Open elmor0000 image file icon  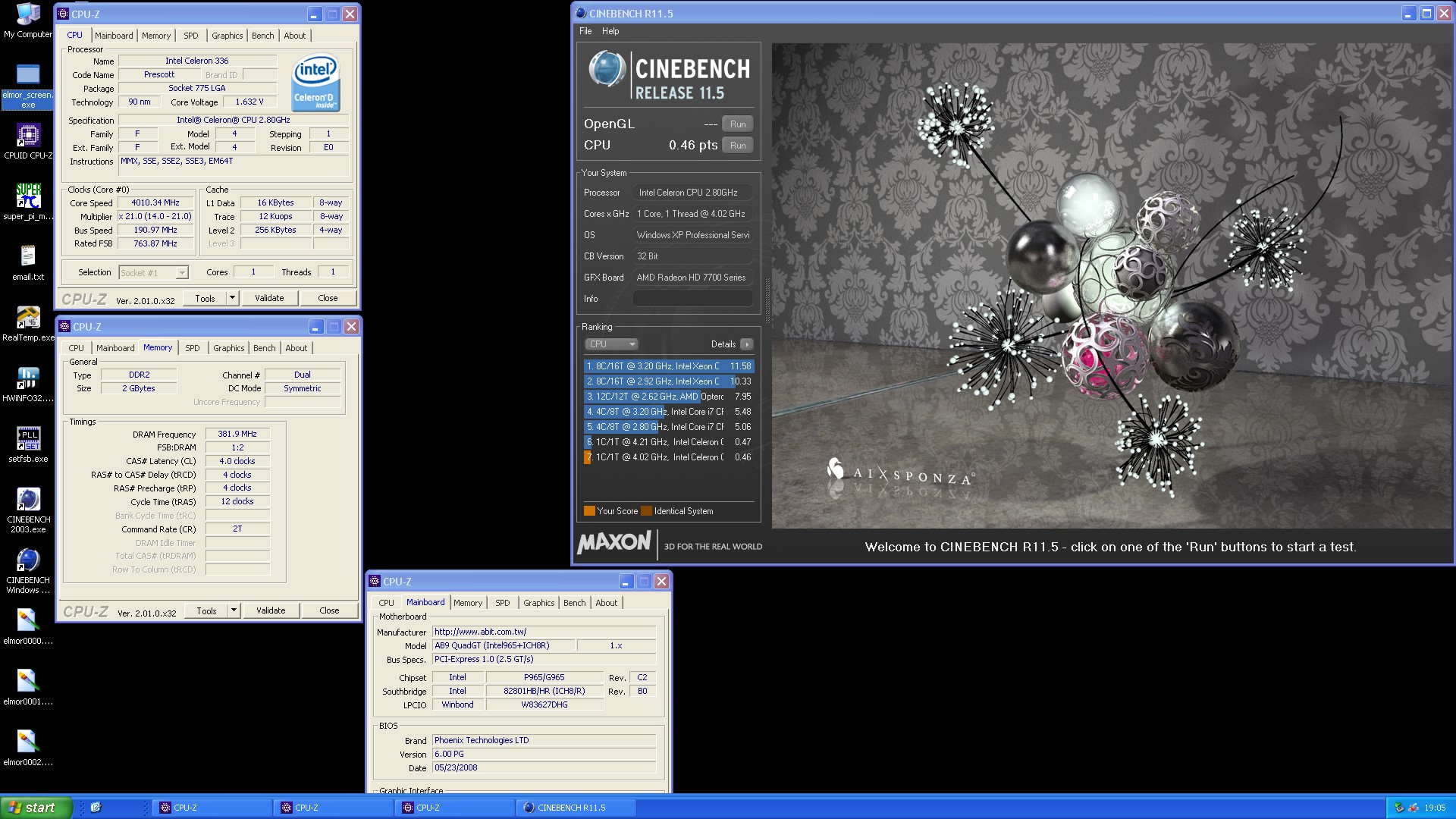click(28, 626)
